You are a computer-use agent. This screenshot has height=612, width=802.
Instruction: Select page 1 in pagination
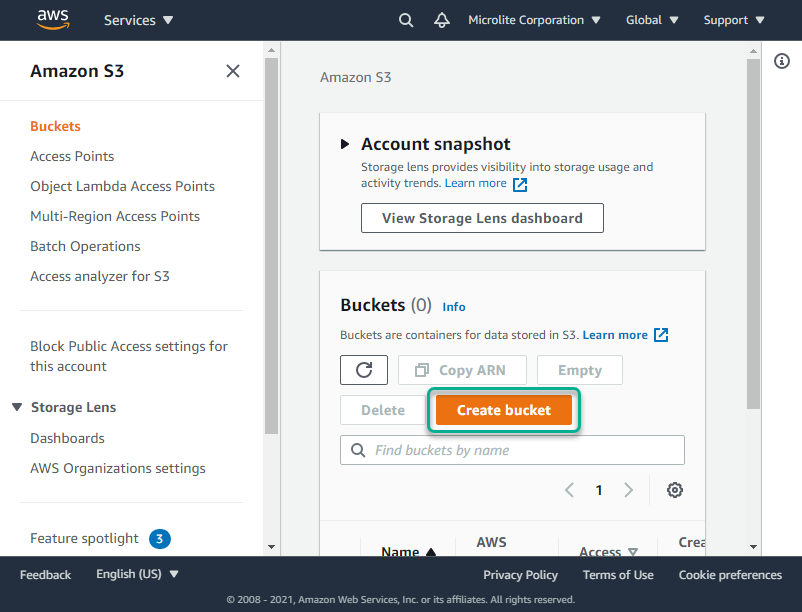[599, 490]
